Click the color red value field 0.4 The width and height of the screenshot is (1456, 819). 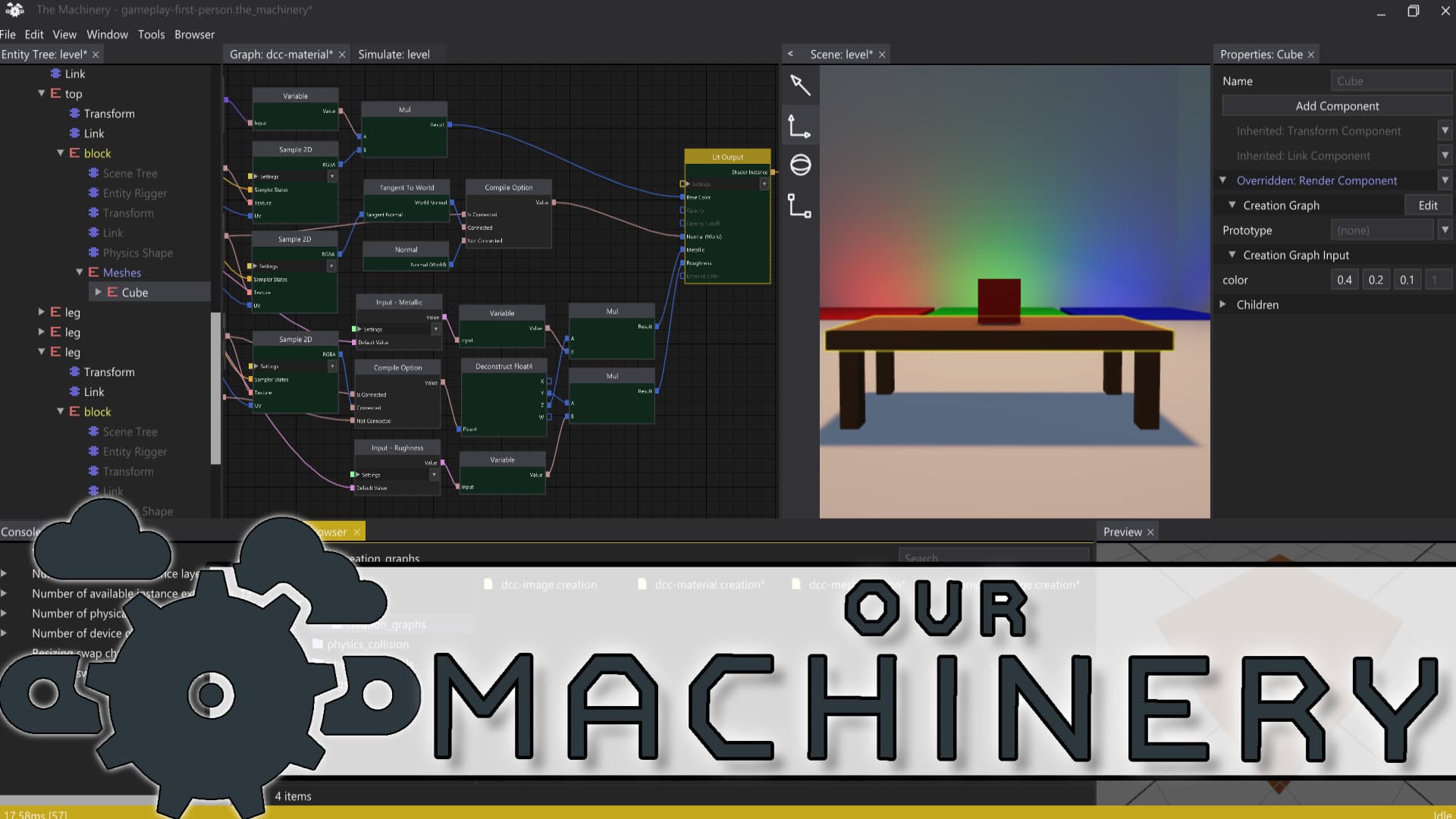[x=1344, y=280]
